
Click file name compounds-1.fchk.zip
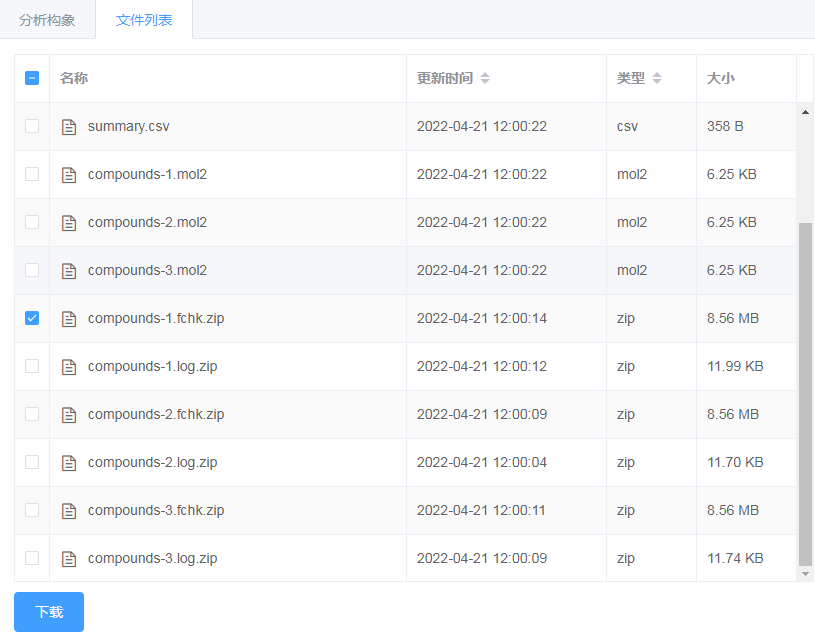156,318
